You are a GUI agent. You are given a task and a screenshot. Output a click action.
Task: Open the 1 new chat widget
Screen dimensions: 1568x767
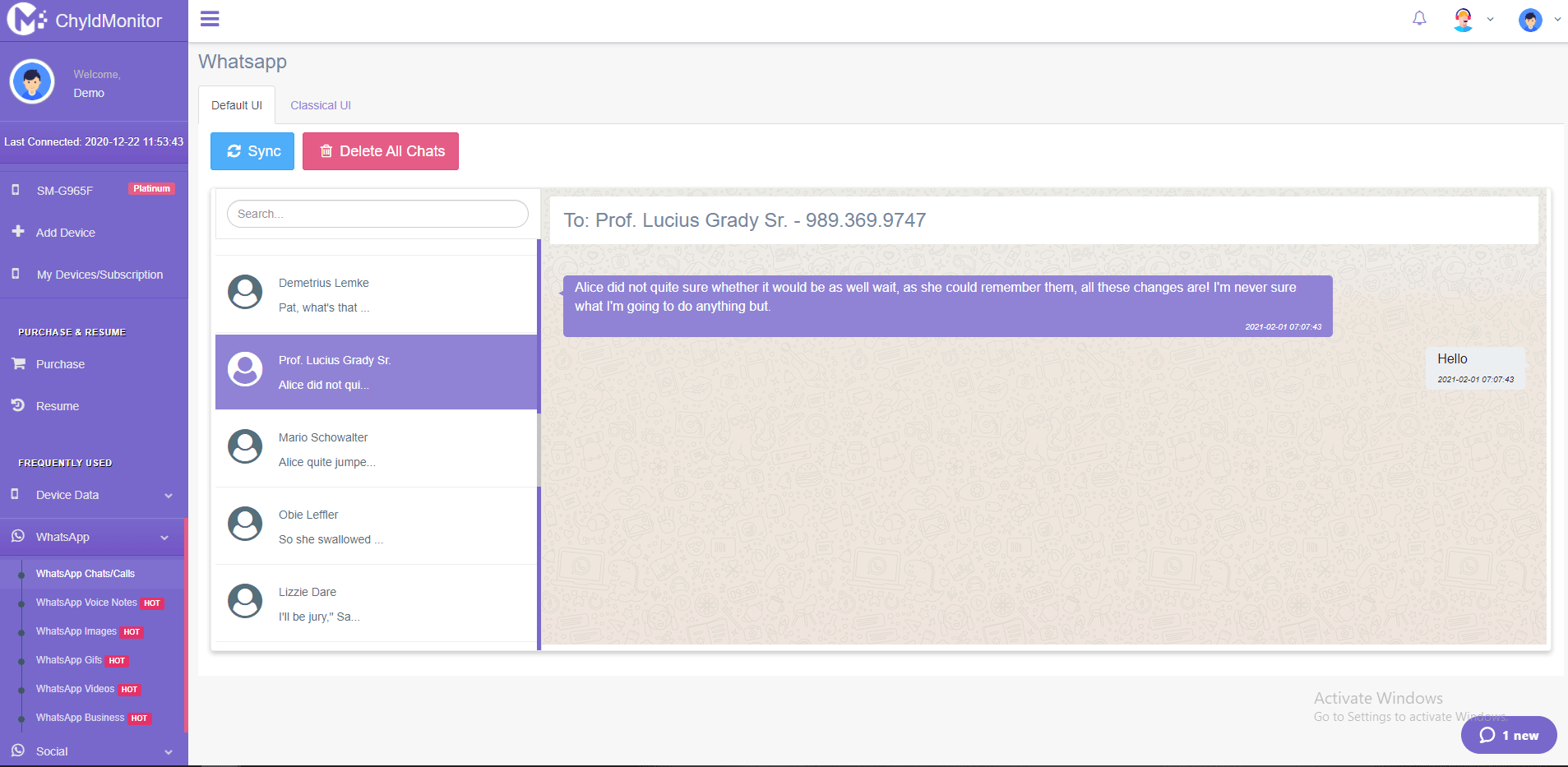tap(1509, 735)
